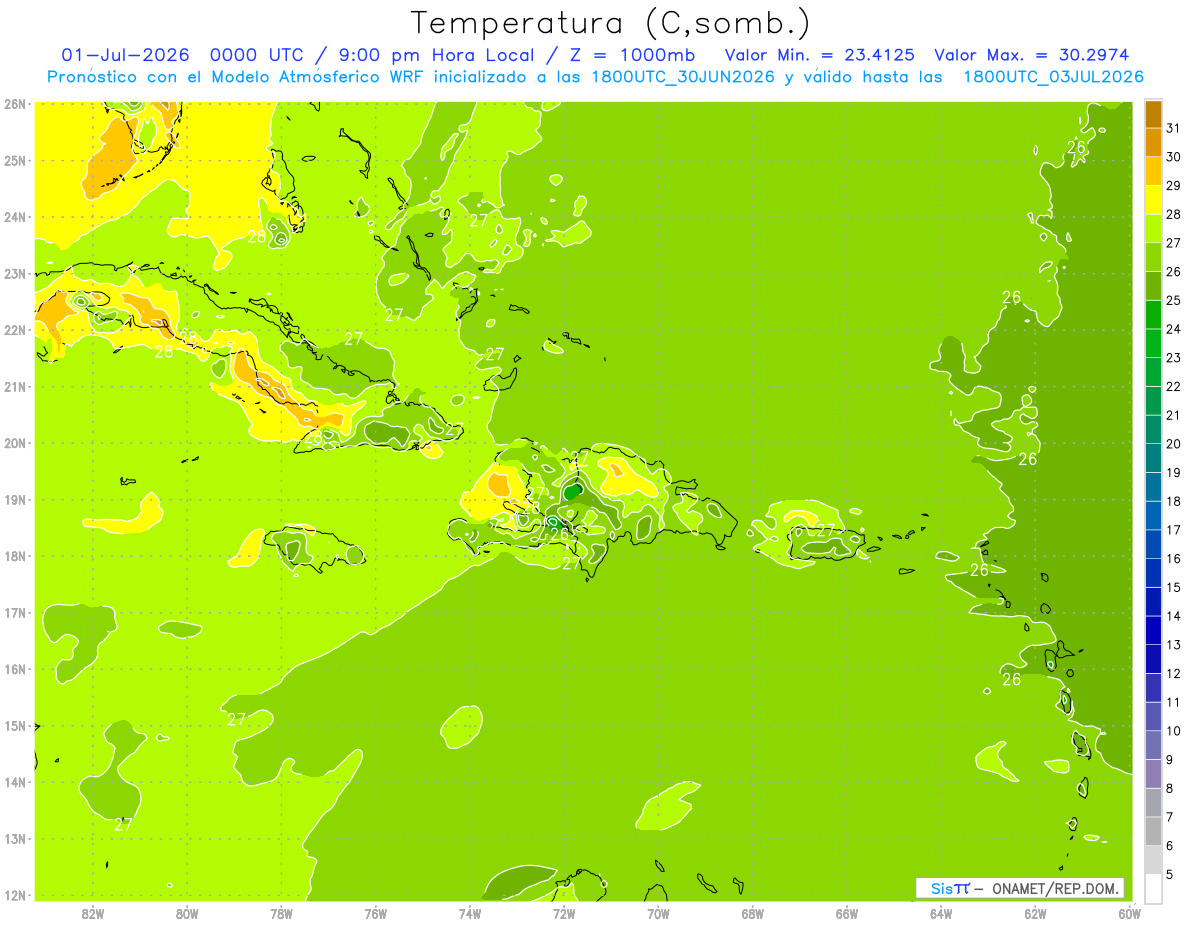Click the 82W longitude axis label
1200x927 pixels.
tap(92, 913)
